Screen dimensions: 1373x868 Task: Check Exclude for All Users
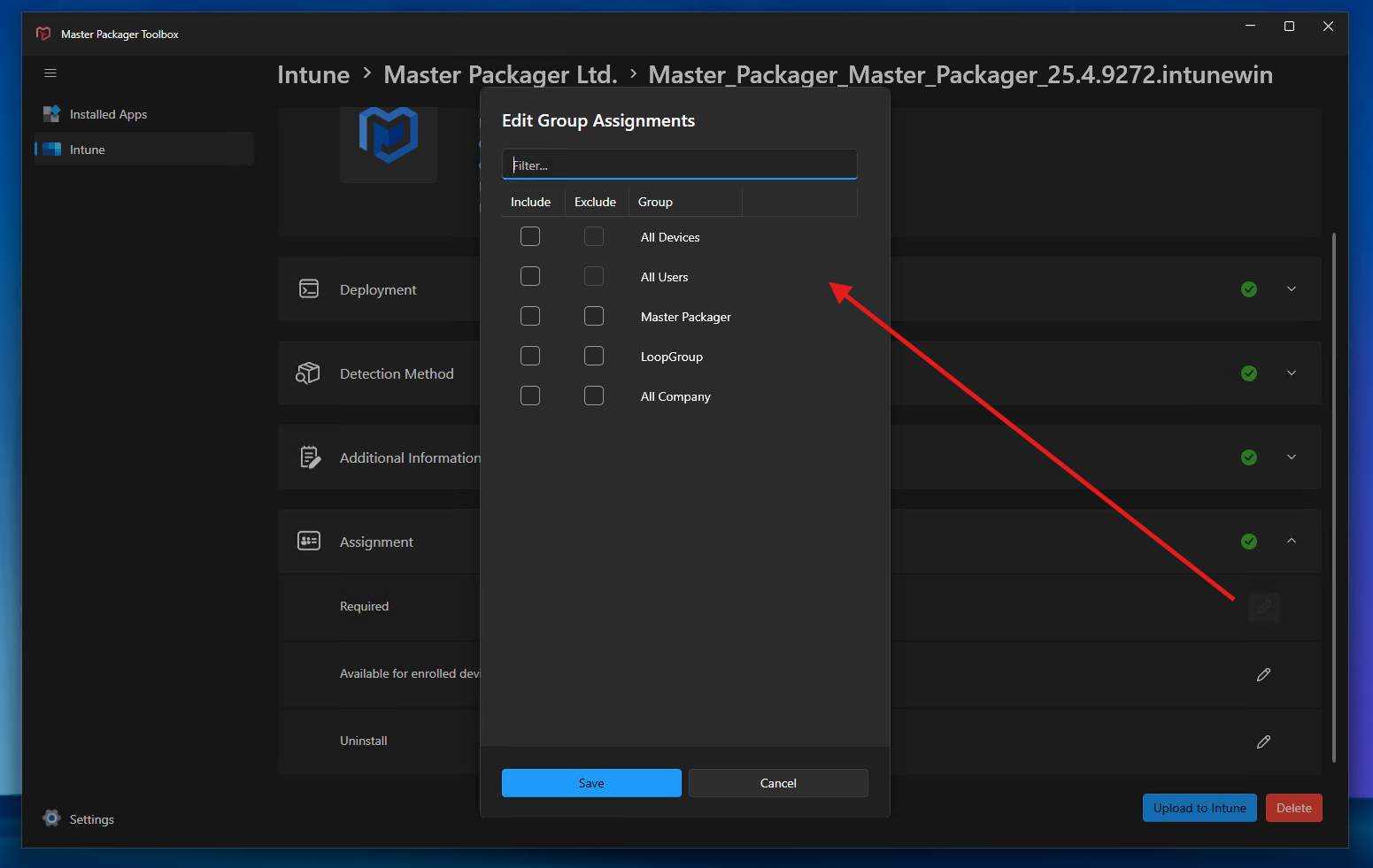click(x=594, y=276)
